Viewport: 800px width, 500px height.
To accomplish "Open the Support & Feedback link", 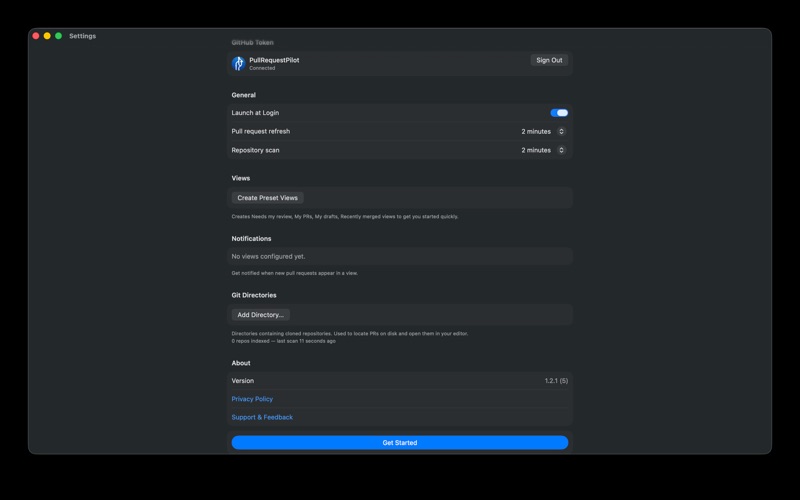I will click(x=262, y=417).
